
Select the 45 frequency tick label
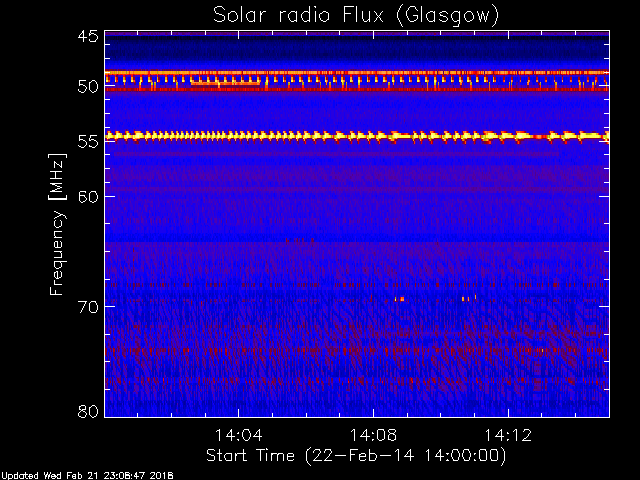point(88,36)
